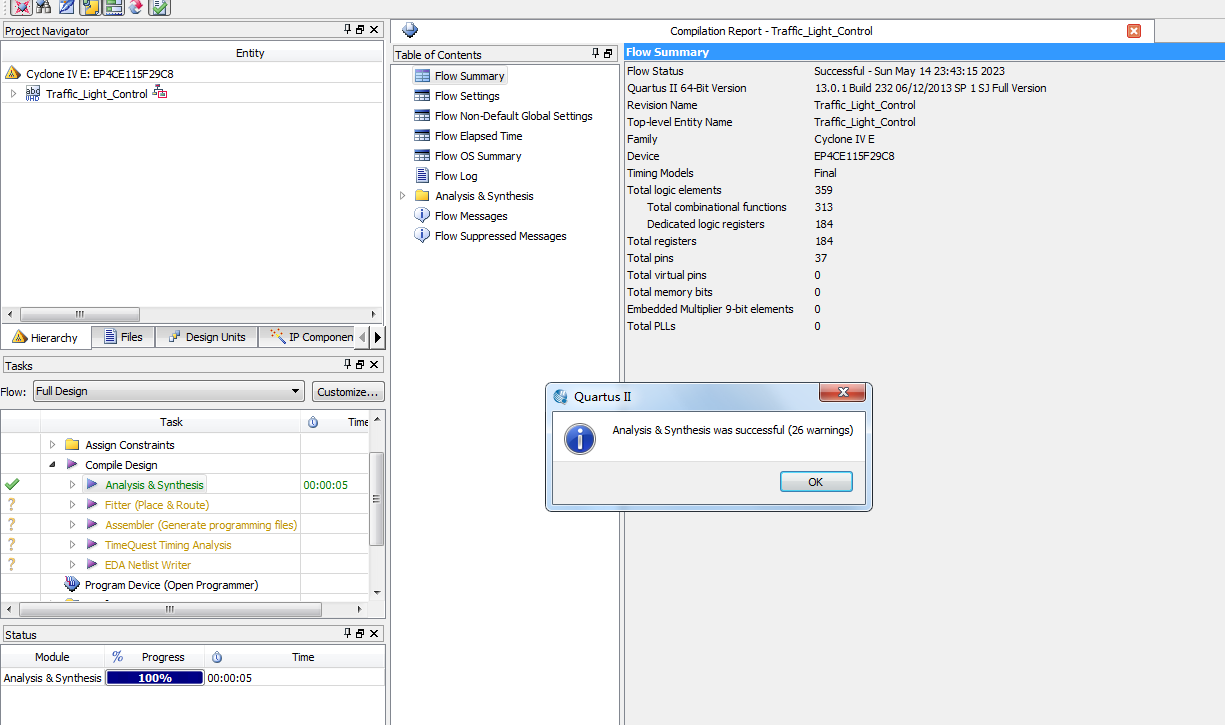Click the Tasks panel horizontal scrollbar
Viewport: 1225px width, 725px height.
(x=170, y=609)
